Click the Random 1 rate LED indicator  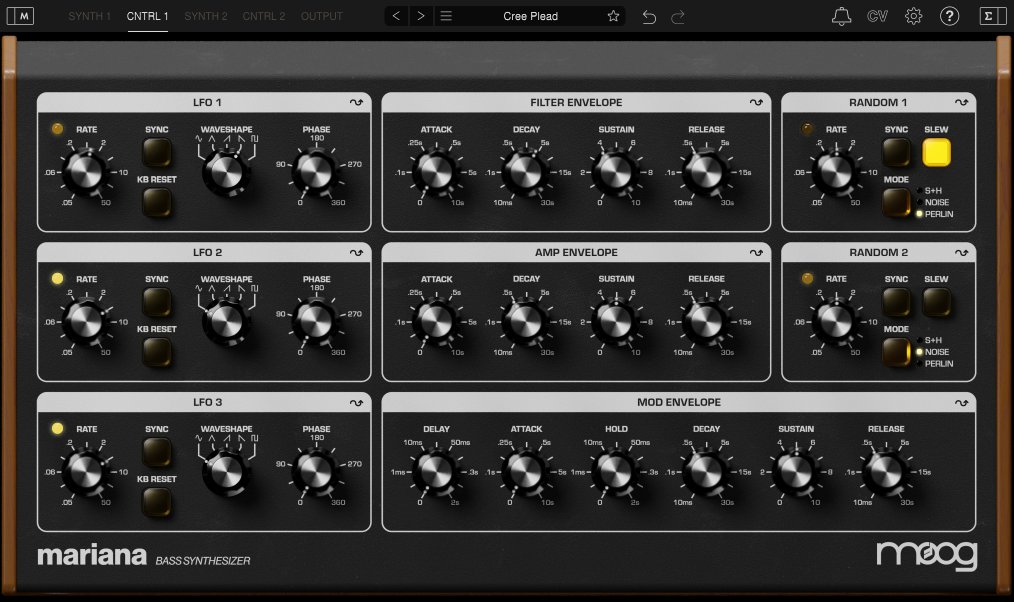point(807,129)
